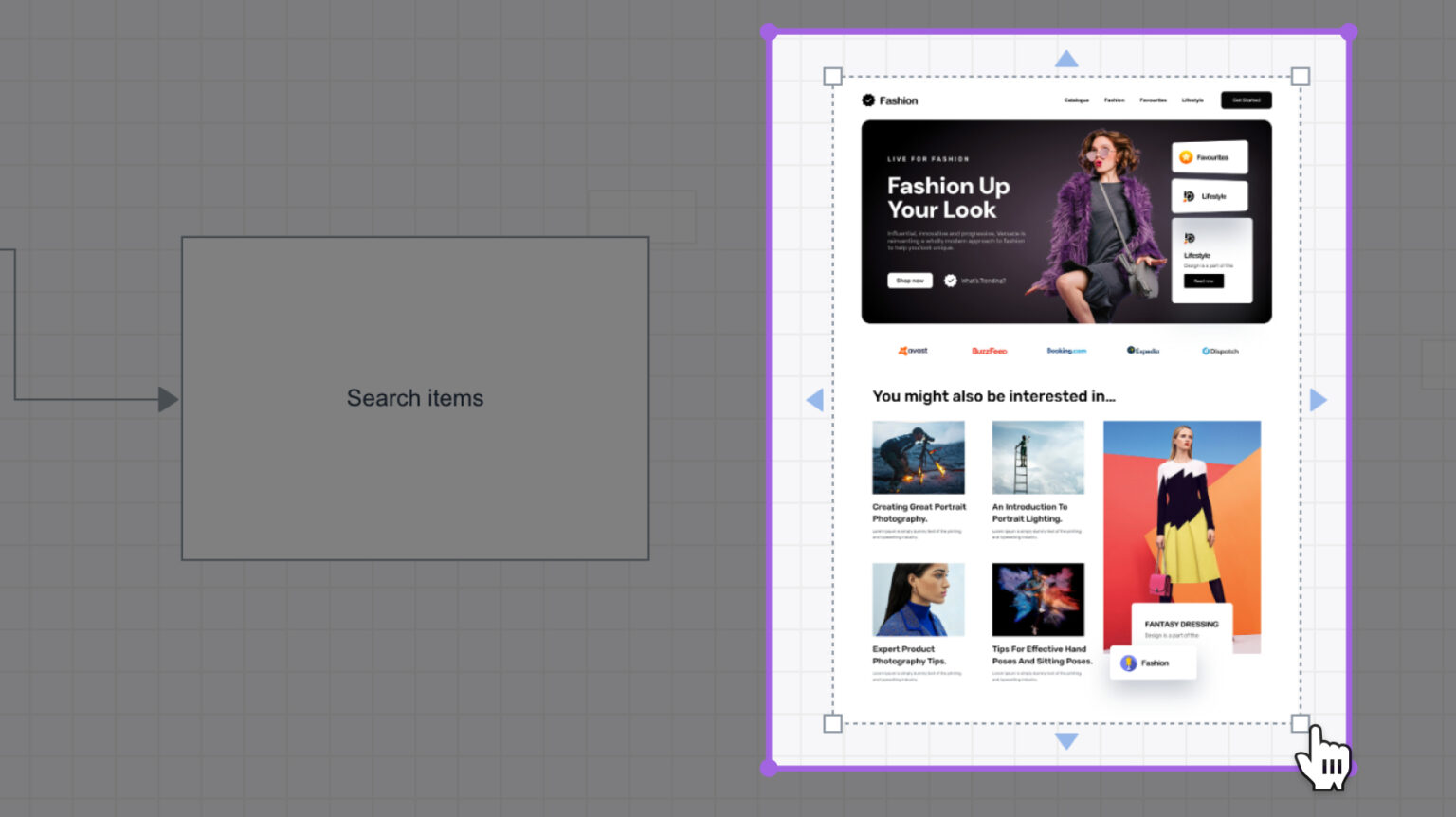The image size is (1456, 817).
Task: Click the downward blue arrow below the frame
Action: 1066,741
